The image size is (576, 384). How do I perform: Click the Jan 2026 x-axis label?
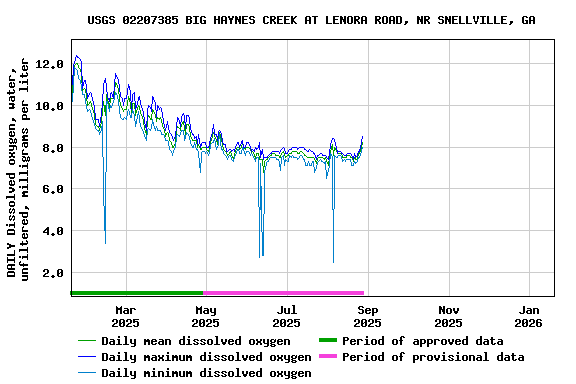[529, 316]
